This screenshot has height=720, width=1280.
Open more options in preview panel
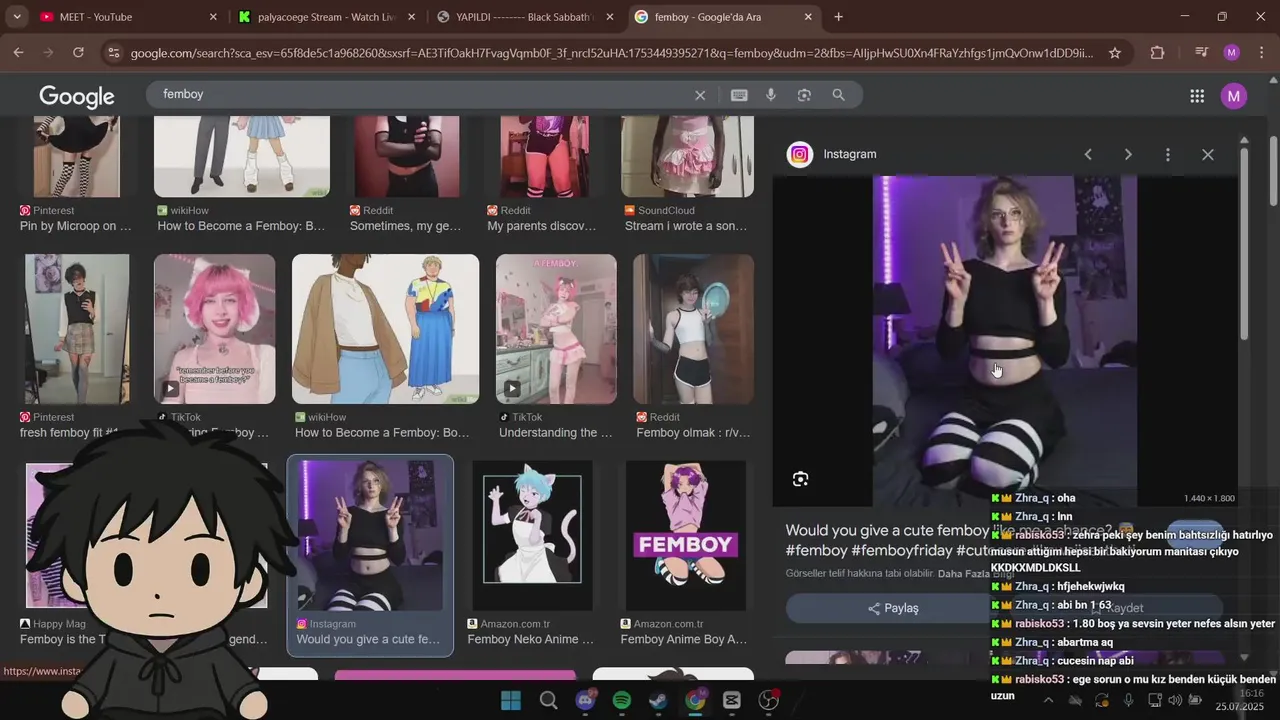[x=1168, y=155]
